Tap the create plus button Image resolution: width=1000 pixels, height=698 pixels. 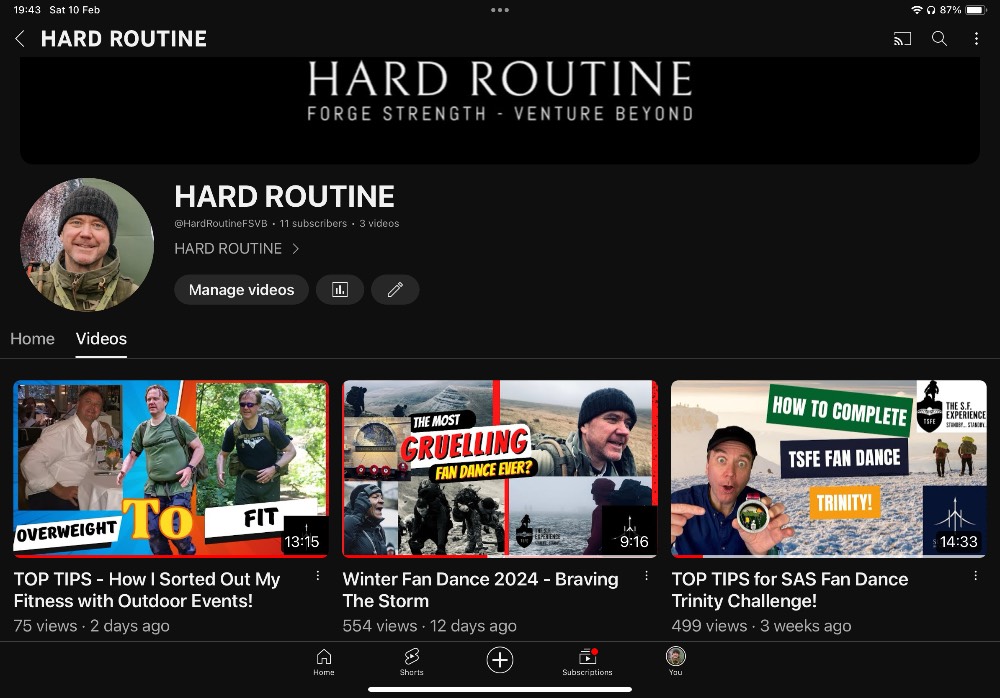click(x=500, y=660)
